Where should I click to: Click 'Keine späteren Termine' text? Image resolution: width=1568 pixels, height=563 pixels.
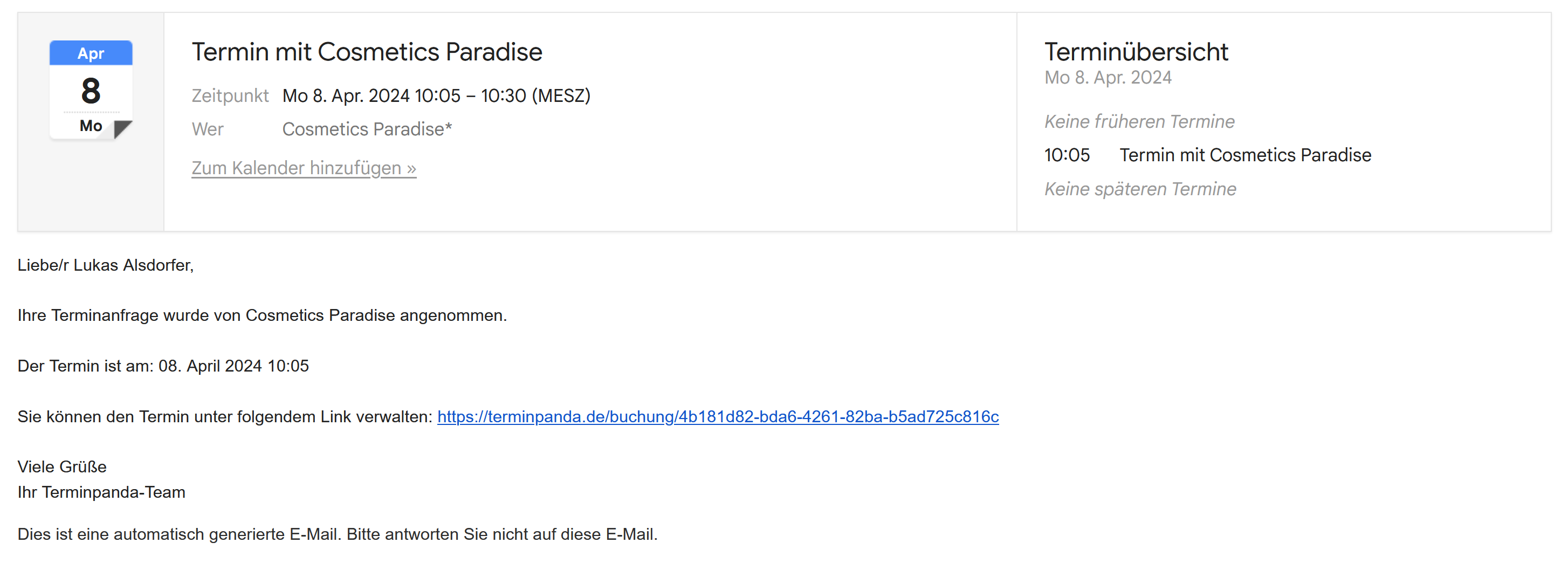[1140, 189]
